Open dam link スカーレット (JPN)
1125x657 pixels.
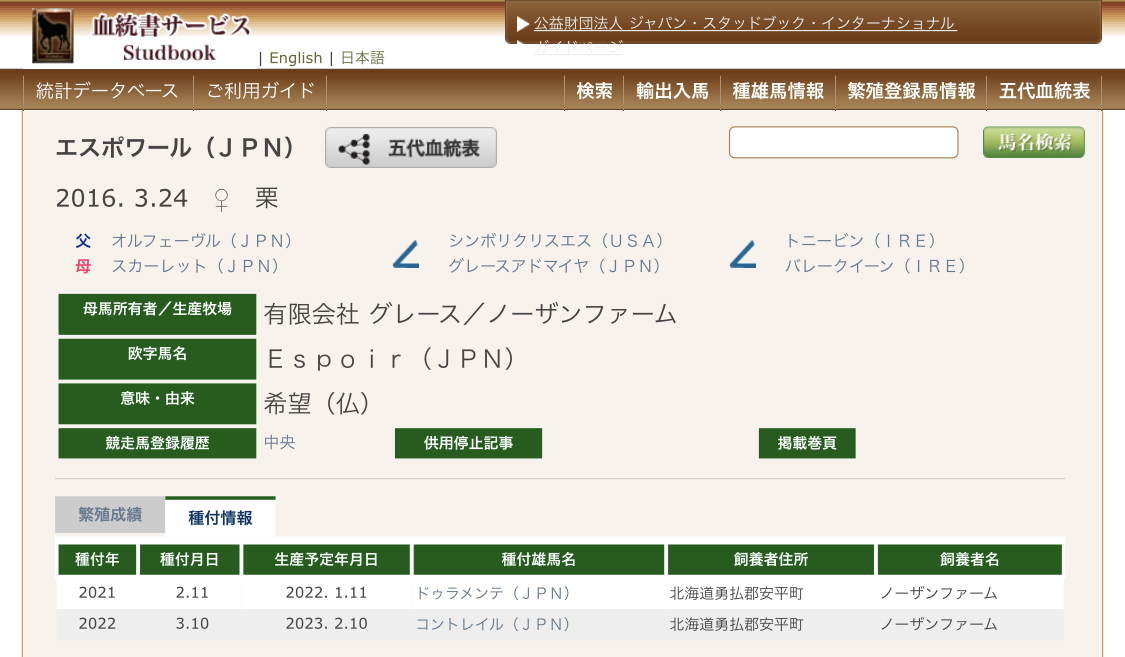tap(195, 266)
